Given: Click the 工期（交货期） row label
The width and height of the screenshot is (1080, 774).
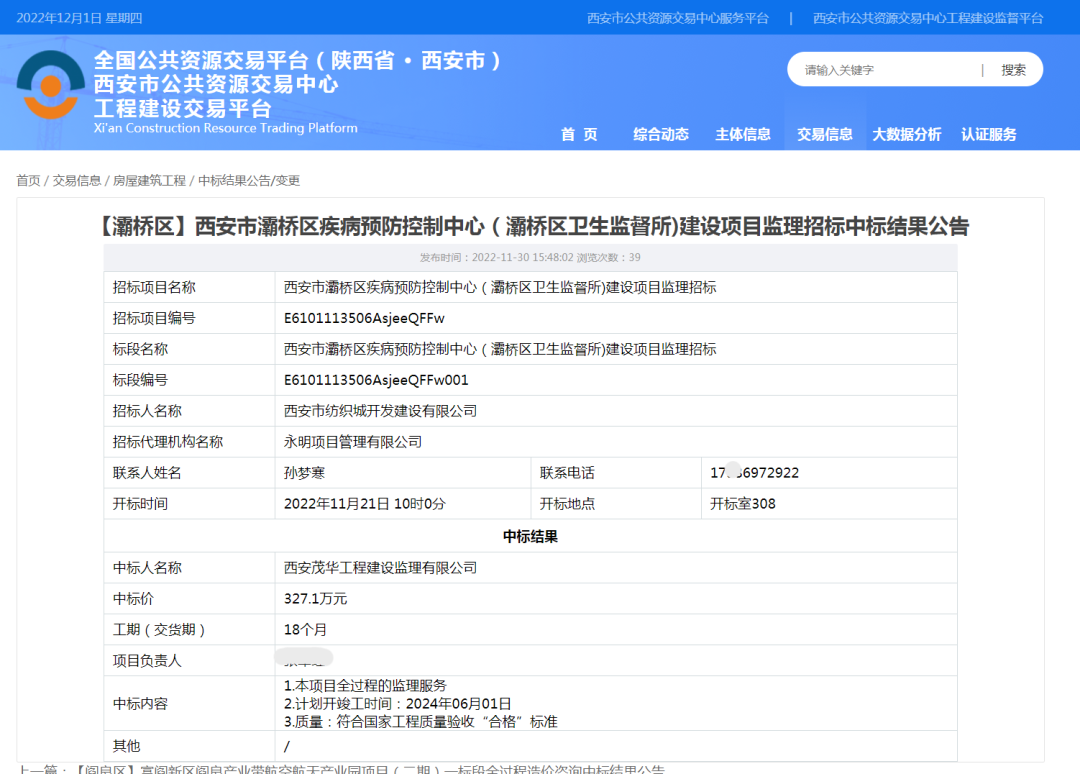Looking at the screenshot, I should pos(159,630).
